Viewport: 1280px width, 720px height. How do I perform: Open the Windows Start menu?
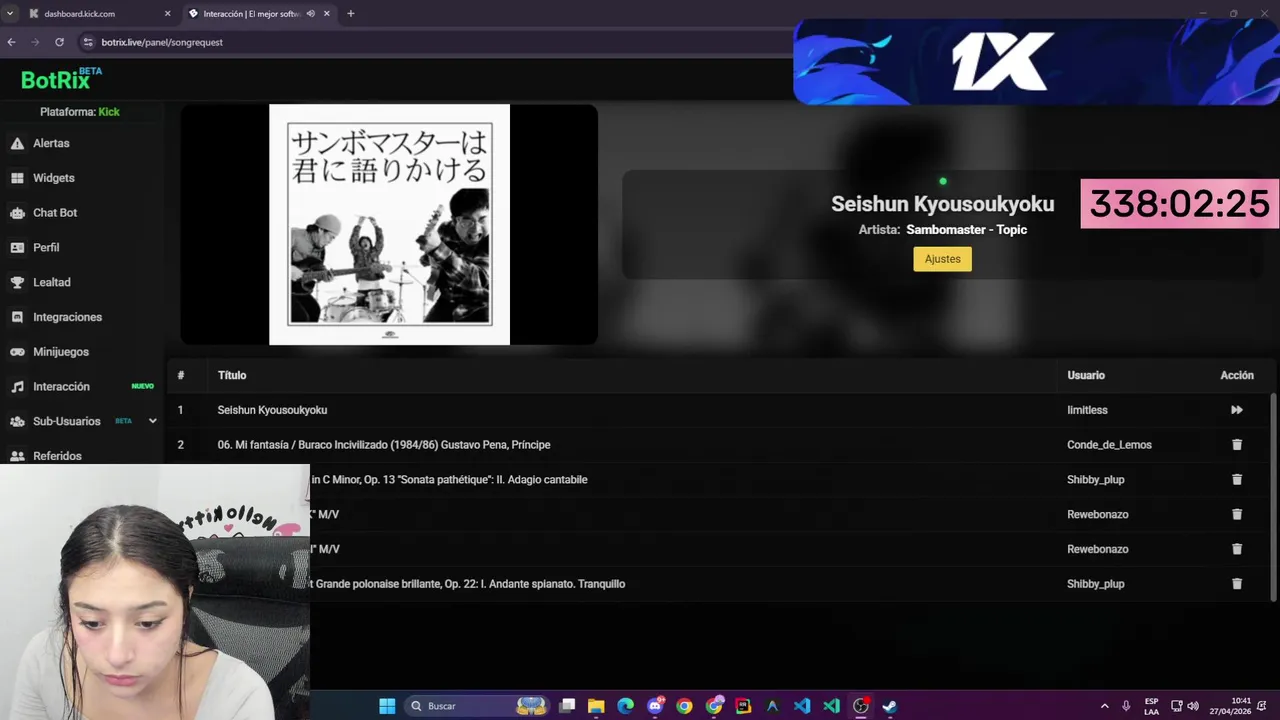387,706
